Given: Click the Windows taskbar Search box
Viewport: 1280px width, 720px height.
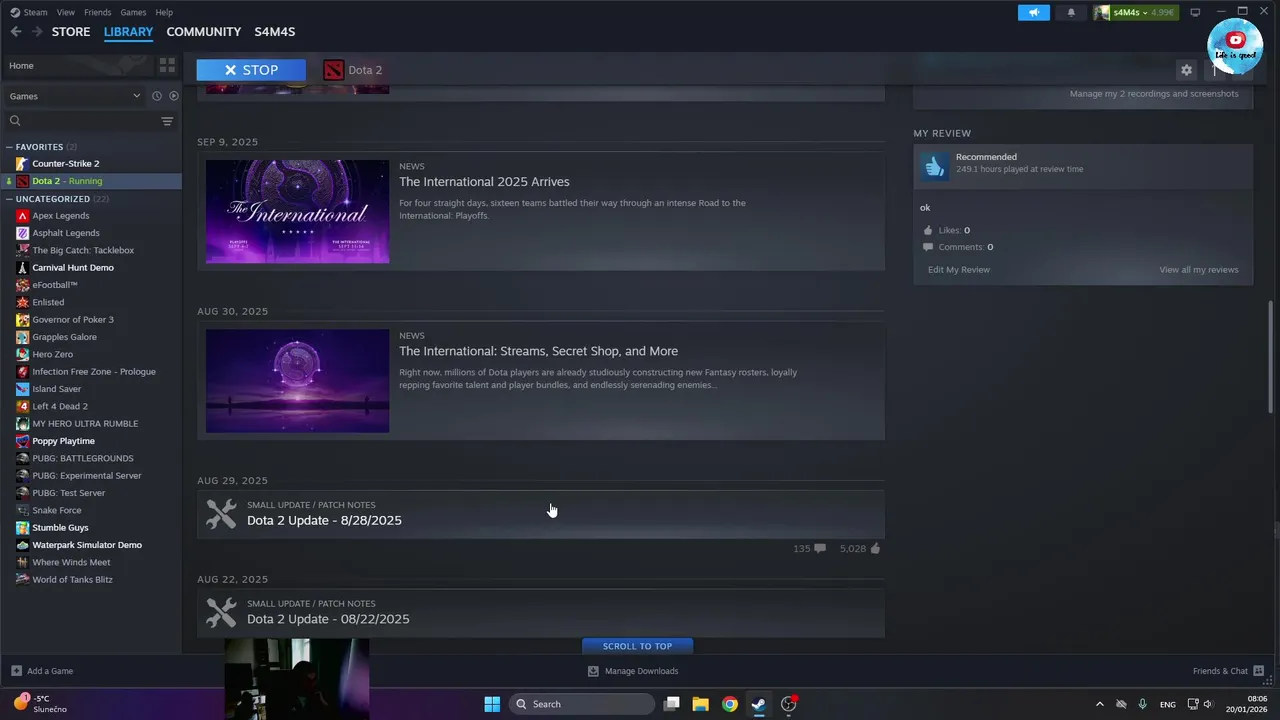Looking at the screenshot, I should coord(581,704).
